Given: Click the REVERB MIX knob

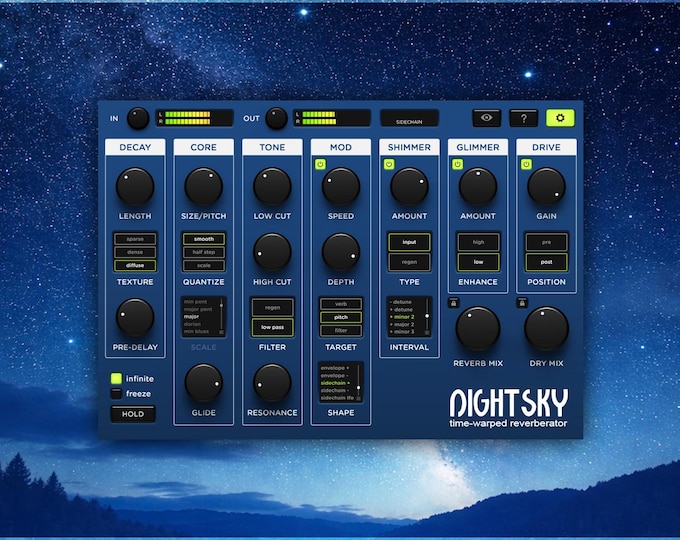Looking at the screenshot, I should point(478,329).
